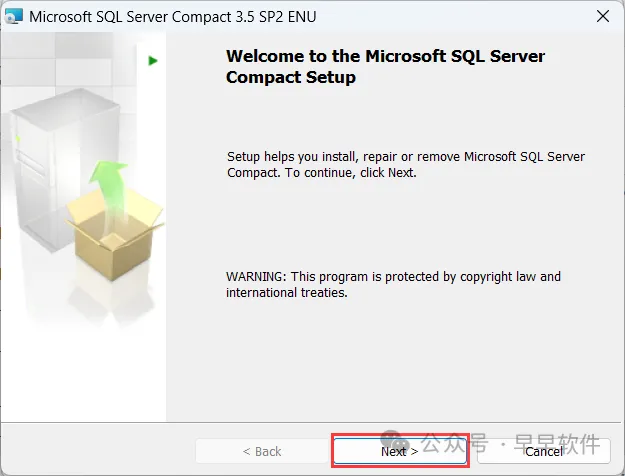This screenshot has width=625, height=476.
Task: Click the installer icon in the title bar
Action: tap(14, 17)
